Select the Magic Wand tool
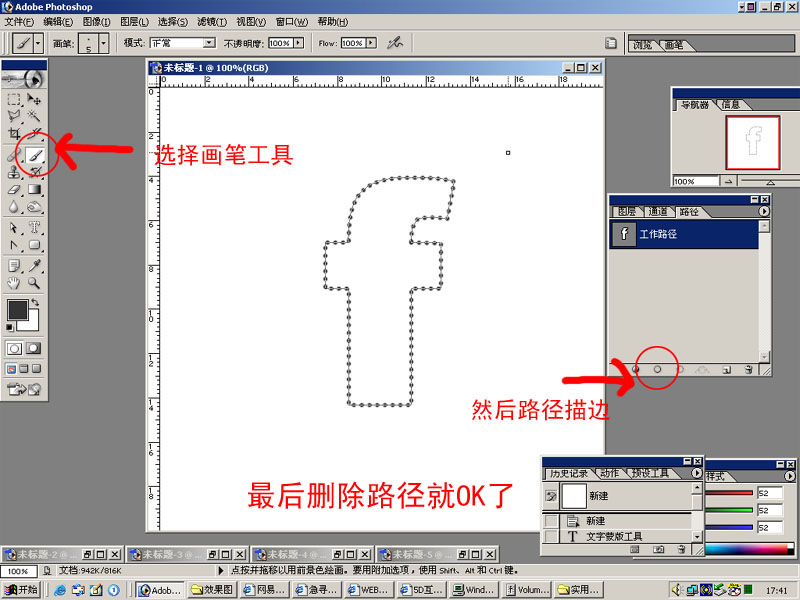This screenshot has width=800, height=600. 34,116
